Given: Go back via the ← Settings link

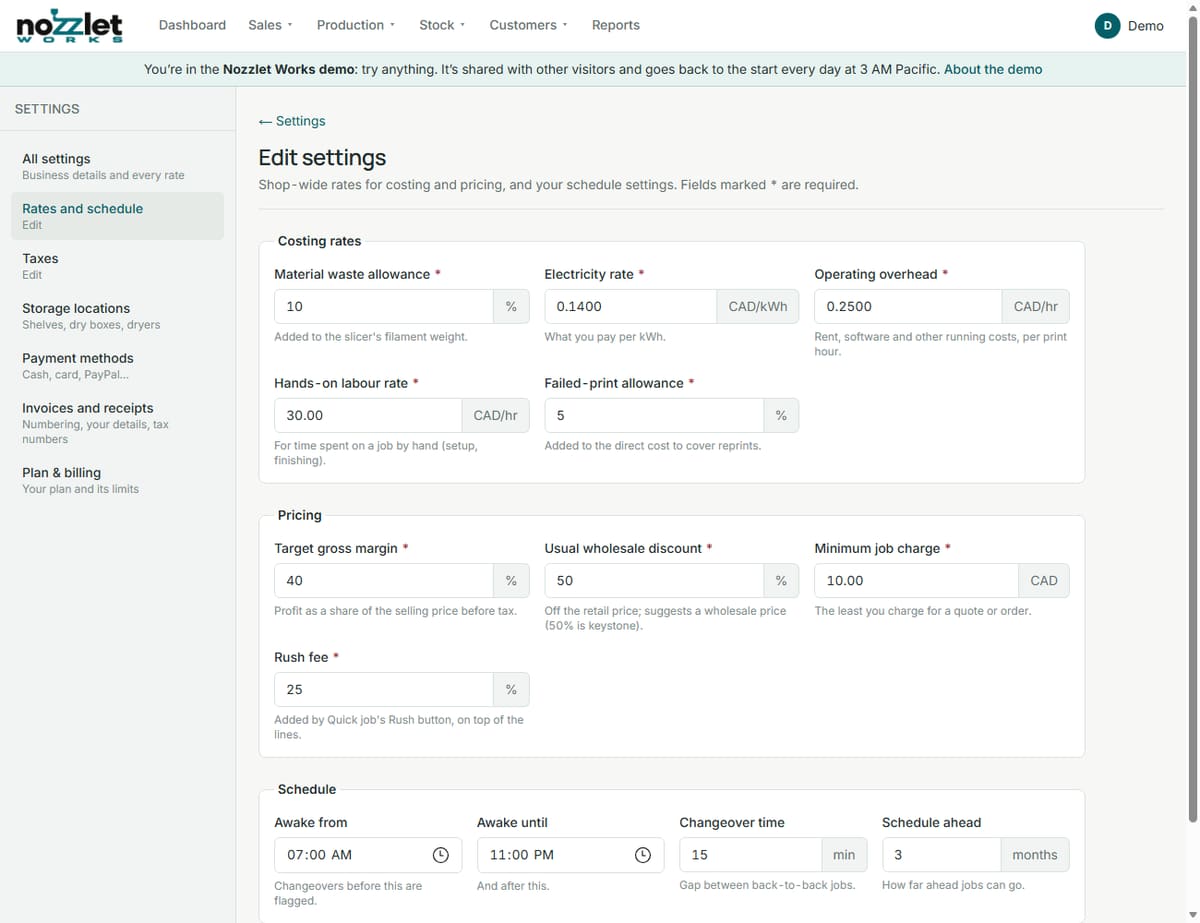Looking at the screenshot, I should click(292, 121).
